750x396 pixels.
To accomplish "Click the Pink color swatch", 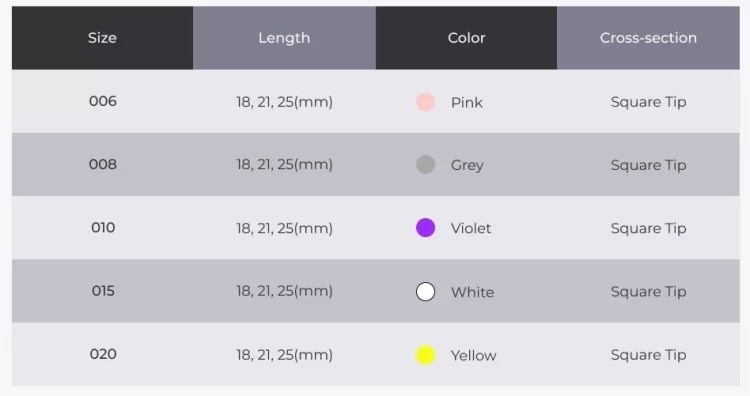I will [x=425, y=102].
